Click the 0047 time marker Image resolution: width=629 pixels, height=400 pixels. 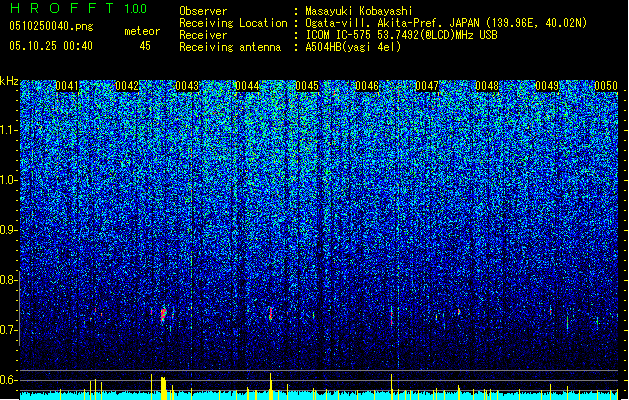point(427,86)
